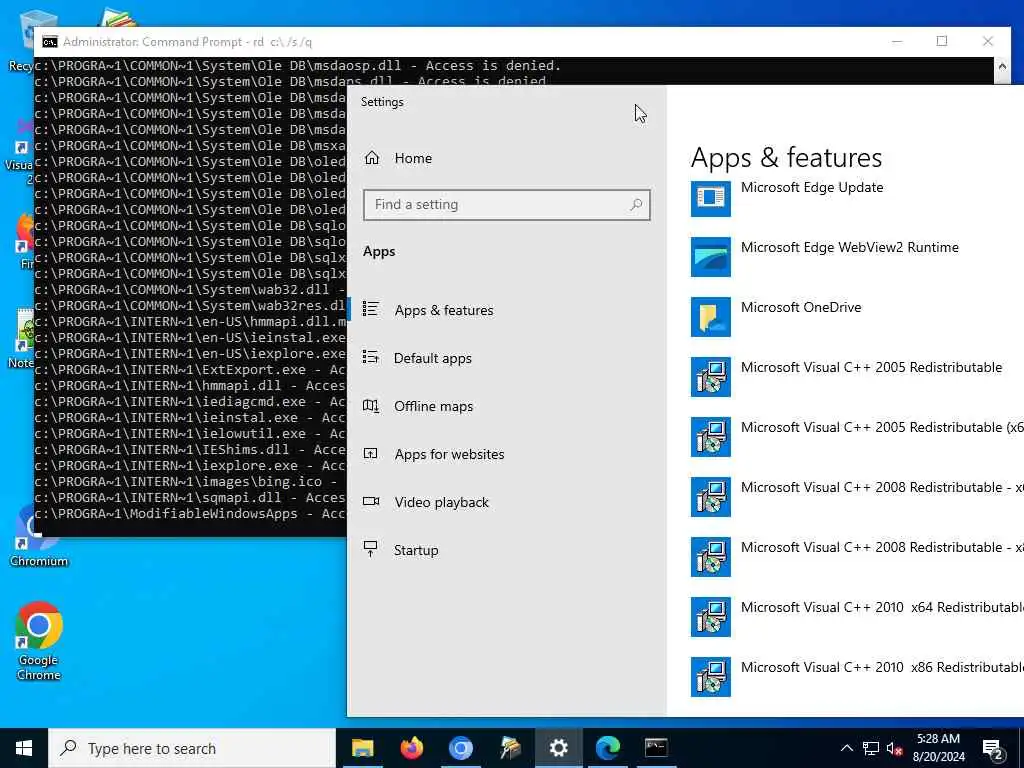Click the Apps for websites icon

tap(370, 453)
